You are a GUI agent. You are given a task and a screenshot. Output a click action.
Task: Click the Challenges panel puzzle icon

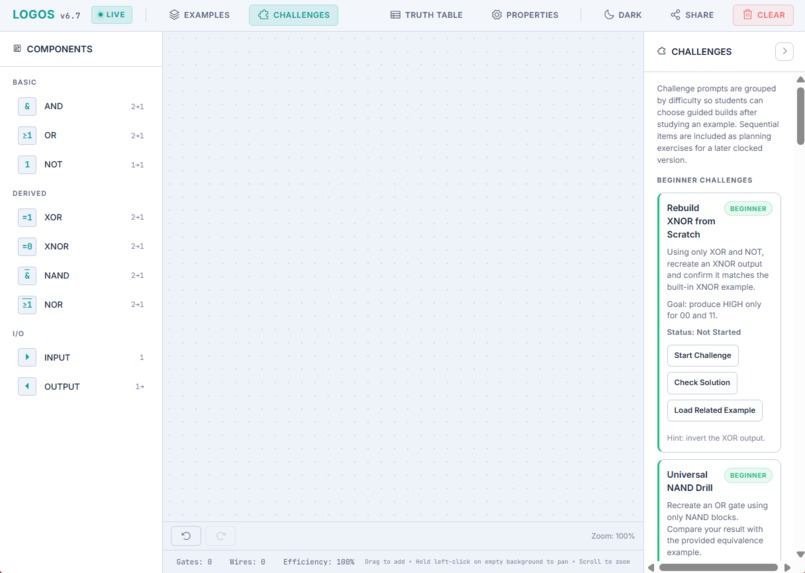click(661, 51)
